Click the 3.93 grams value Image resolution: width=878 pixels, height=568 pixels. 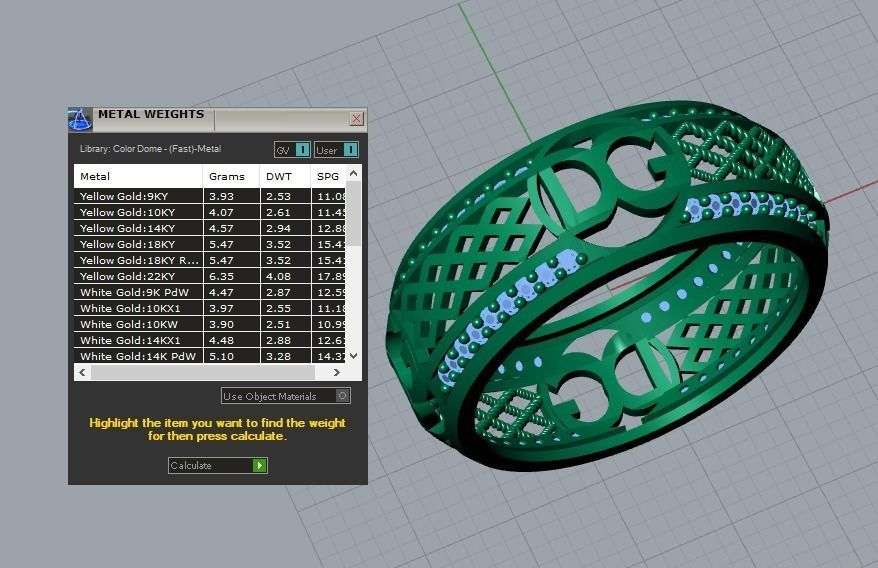tap(221, 197)
